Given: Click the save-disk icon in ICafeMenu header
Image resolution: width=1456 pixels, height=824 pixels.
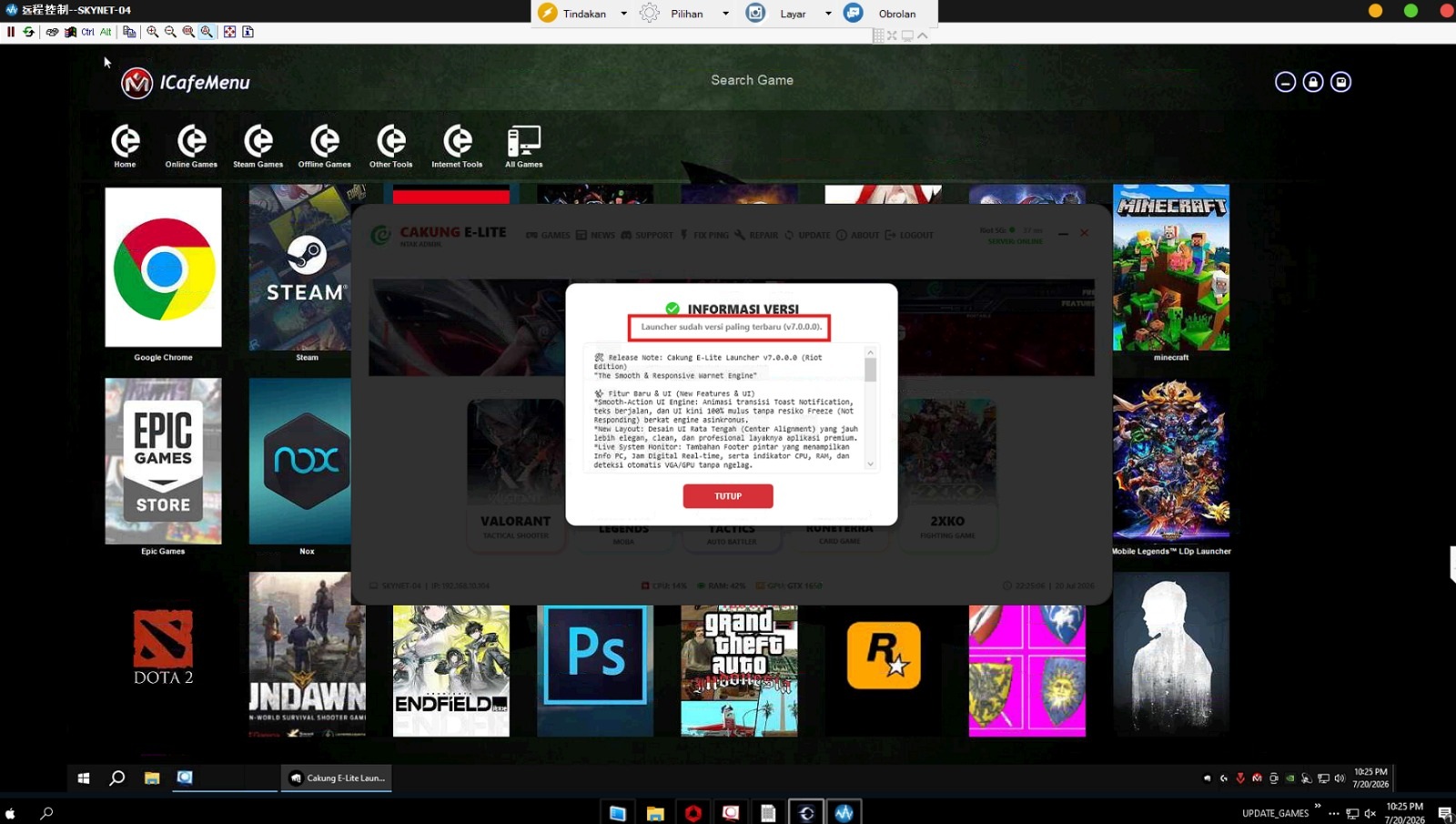Looking at the screenshot, I should coord(1340,82).
